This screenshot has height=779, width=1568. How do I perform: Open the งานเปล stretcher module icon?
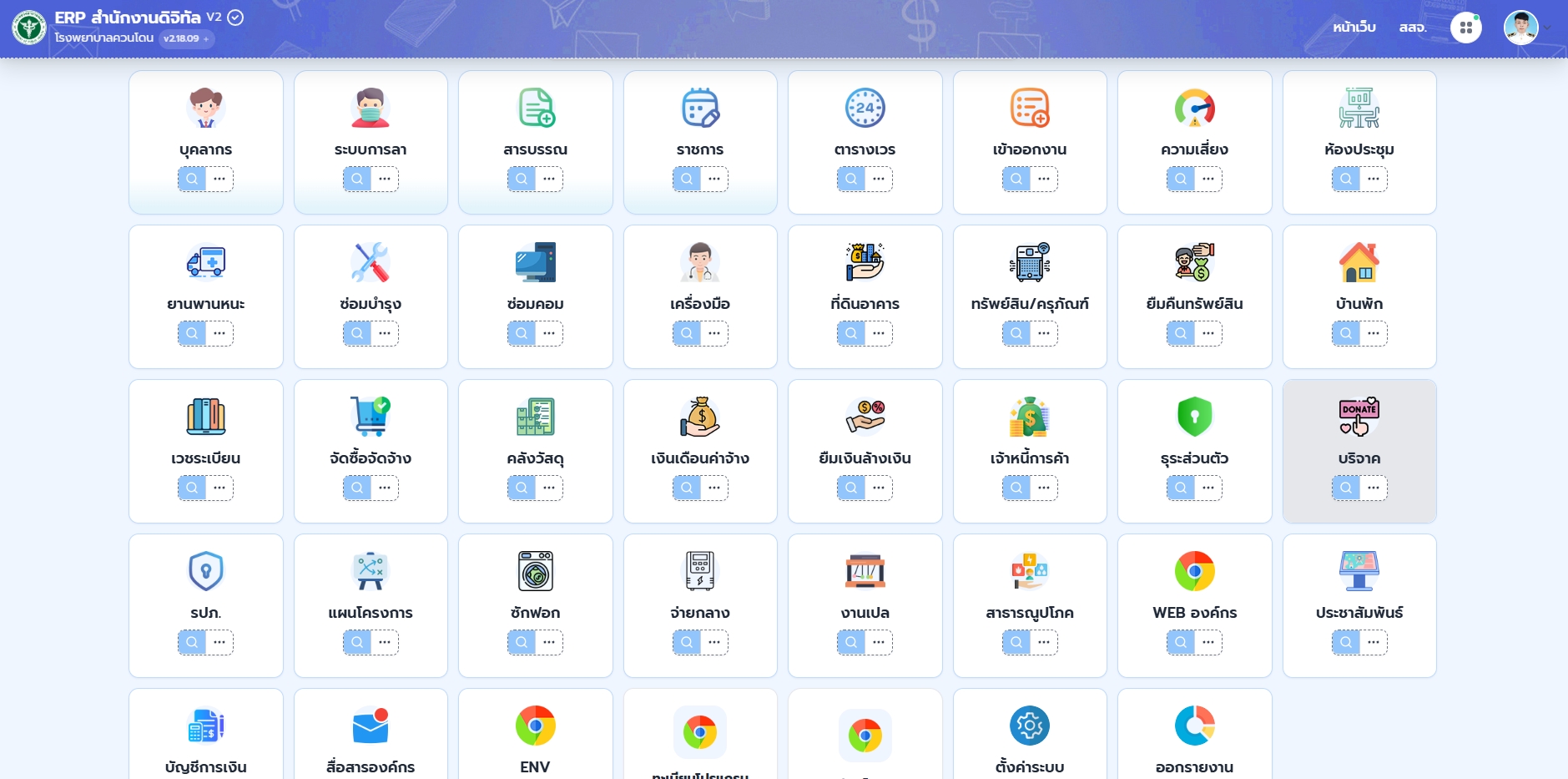click(x=865, y=571)
